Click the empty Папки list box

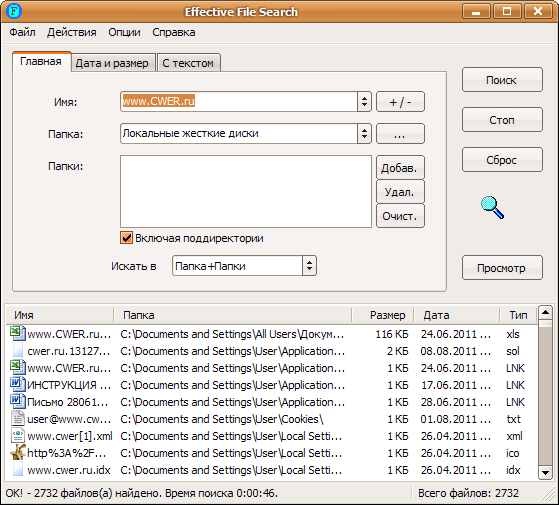[x=246, y=191]
